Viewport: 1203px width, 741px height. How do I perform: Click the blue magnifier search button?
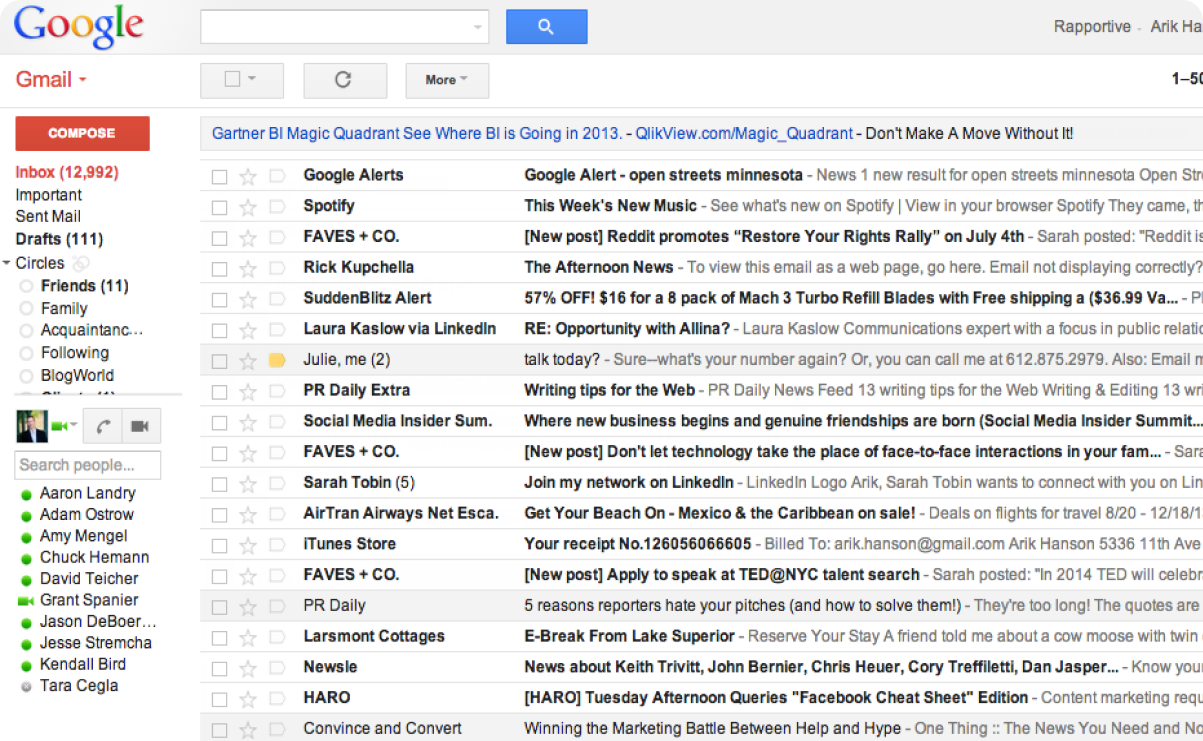click(546, 27)
